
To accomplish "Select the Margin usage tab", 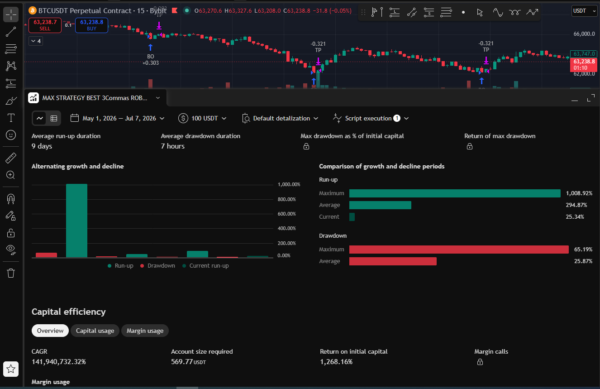I will 145,331.
